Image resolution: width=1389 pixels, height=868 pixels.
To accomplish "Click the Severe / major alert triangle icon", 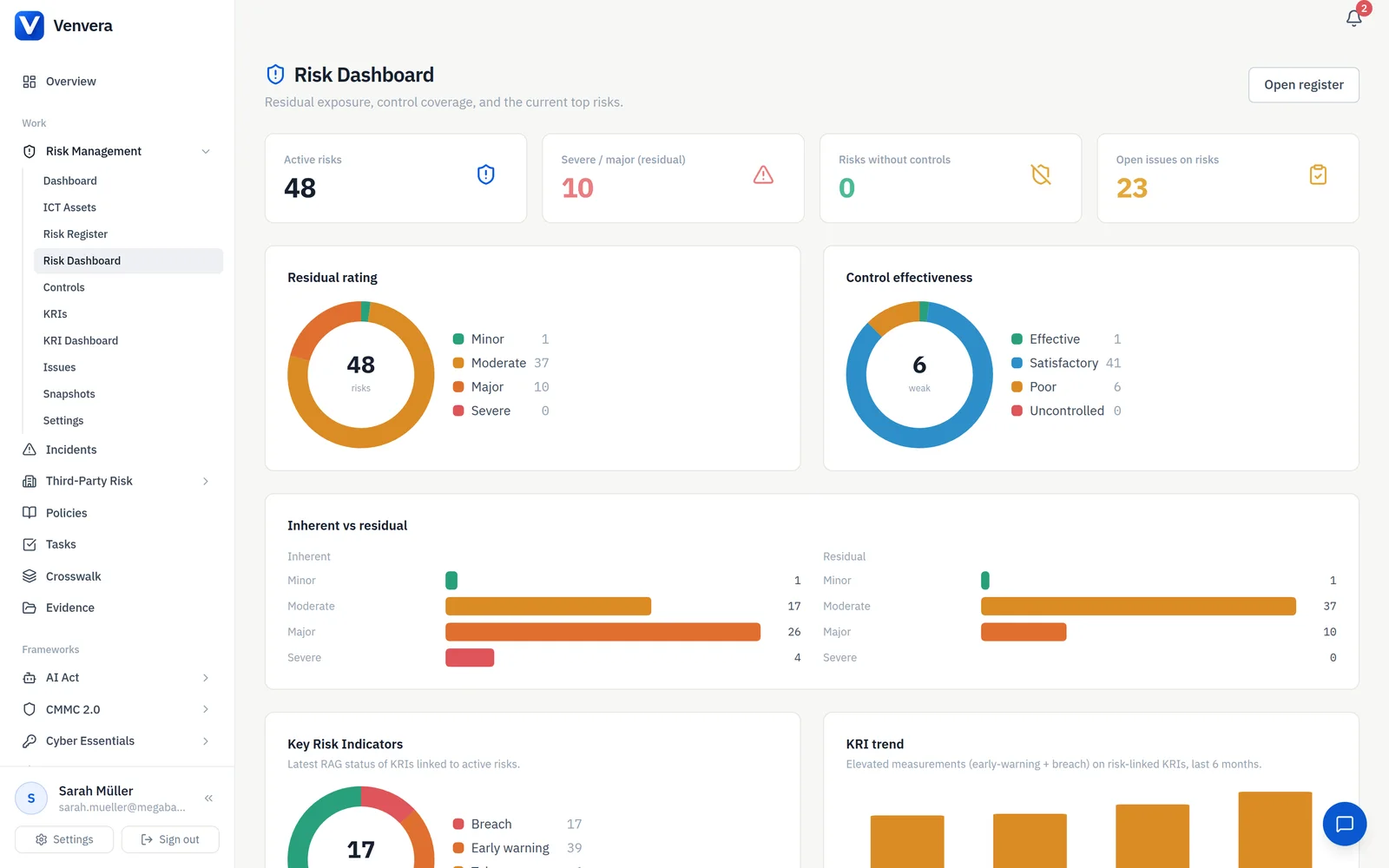I will [x=763, y=174].
